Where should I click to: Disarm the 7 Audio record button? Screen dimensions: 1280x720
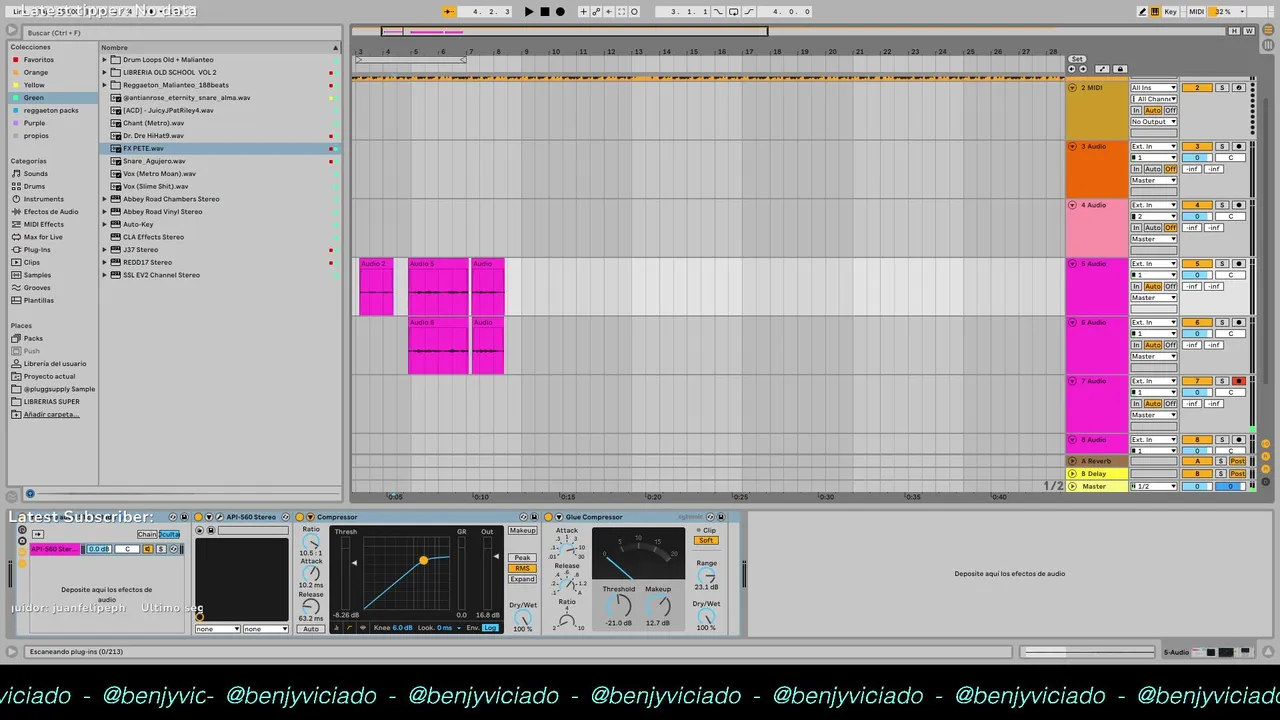1239,381
